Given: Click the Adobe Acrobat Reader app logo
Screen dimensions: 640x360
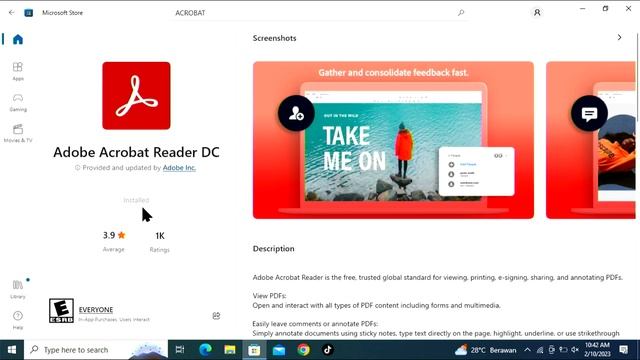Looking at the screenshot, I should [x=136, y=96].
